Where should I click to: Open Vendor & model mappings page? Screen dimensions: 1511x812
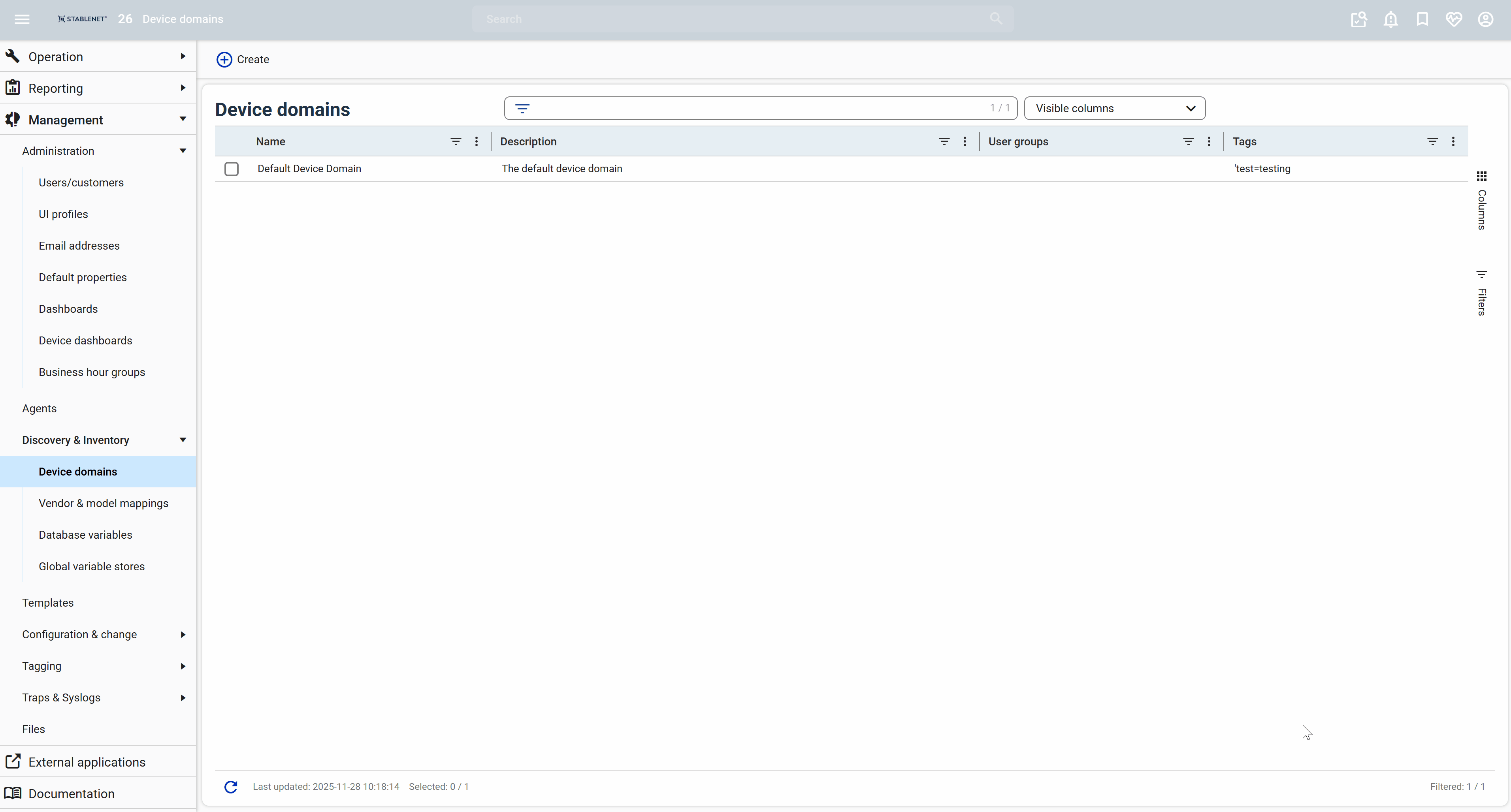(103, 503)
